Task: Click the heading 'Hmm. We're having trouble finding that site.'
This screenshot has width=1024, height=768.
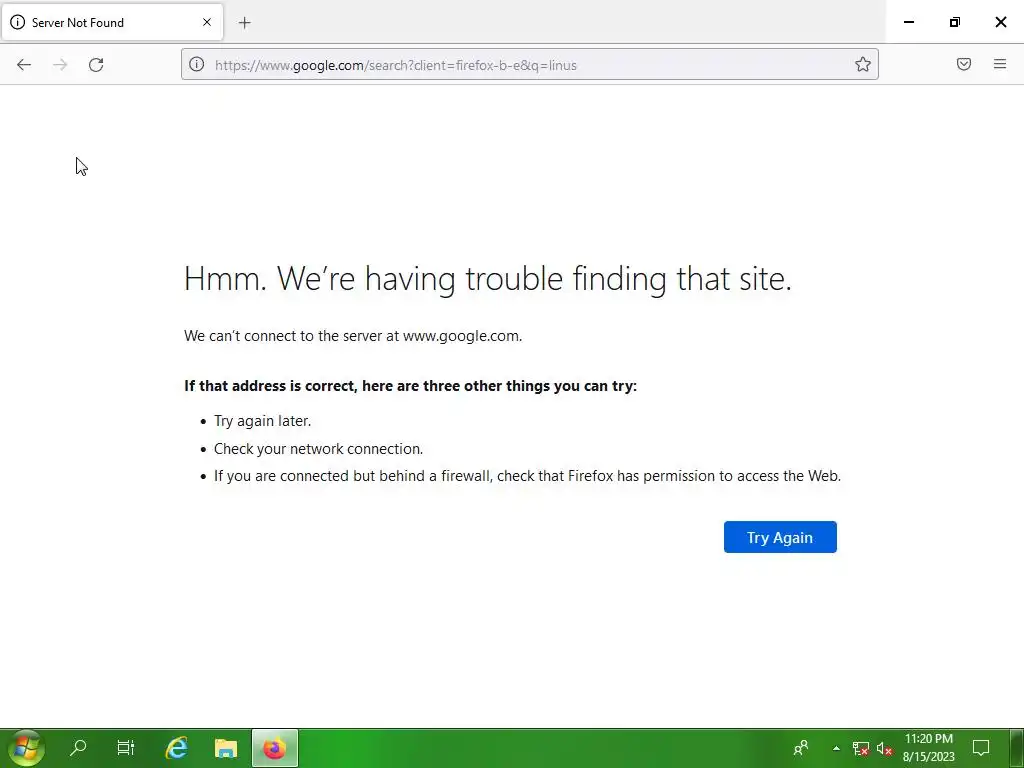Action: click(488, 279)
